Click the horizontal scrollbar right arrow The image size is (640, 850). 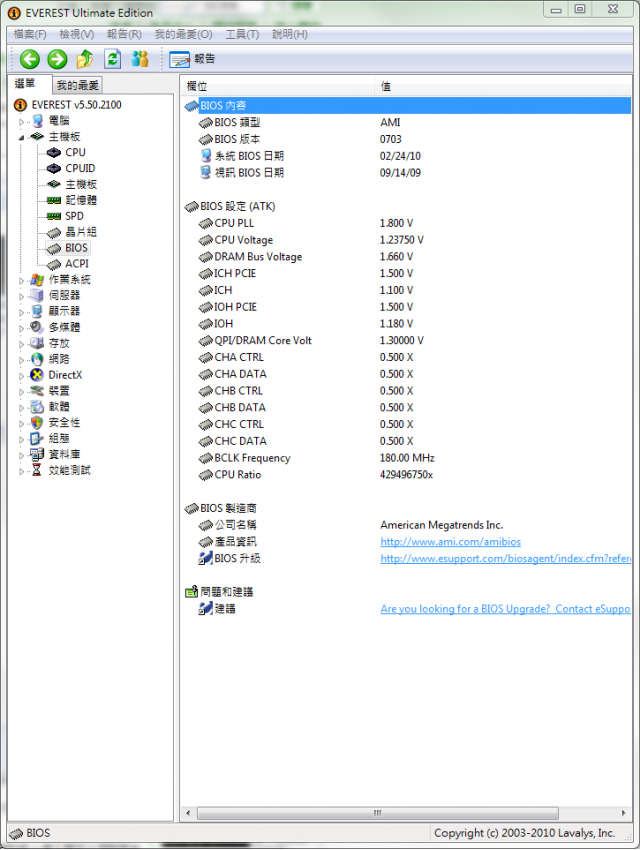click(x=623, y=813)
